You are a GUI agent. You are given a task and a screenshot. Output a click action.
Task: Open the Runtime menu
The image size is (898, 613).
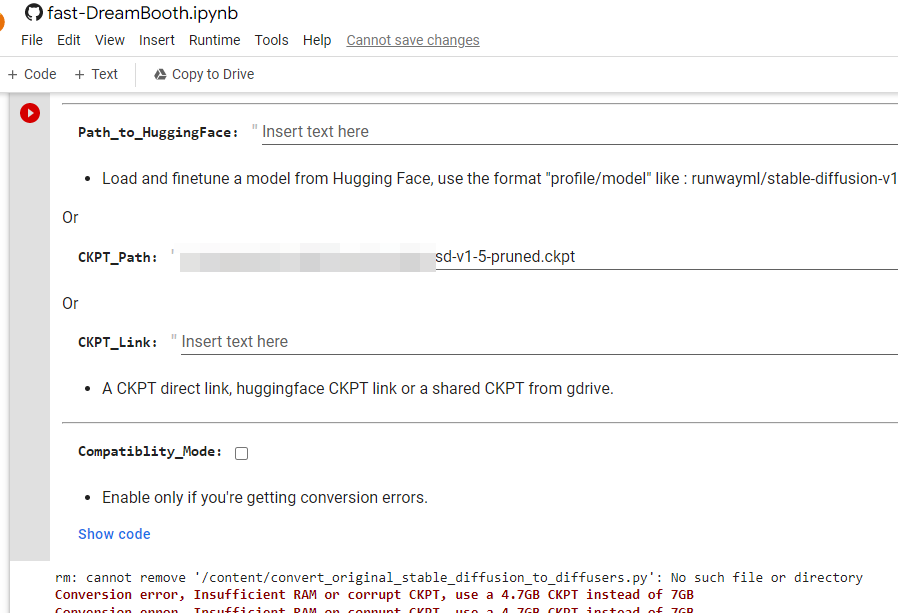click(x=214, y=40)
